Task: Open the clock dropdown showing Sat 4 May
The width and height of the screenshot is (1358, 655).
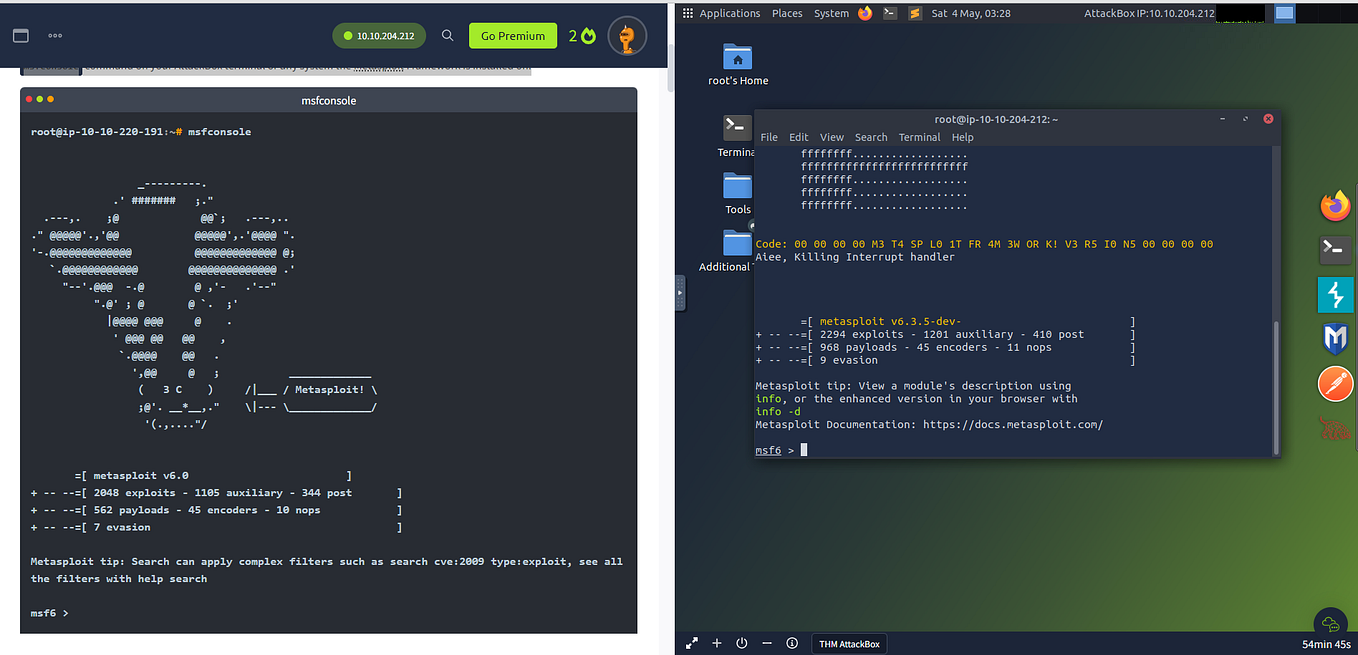Action: (964, 13)
